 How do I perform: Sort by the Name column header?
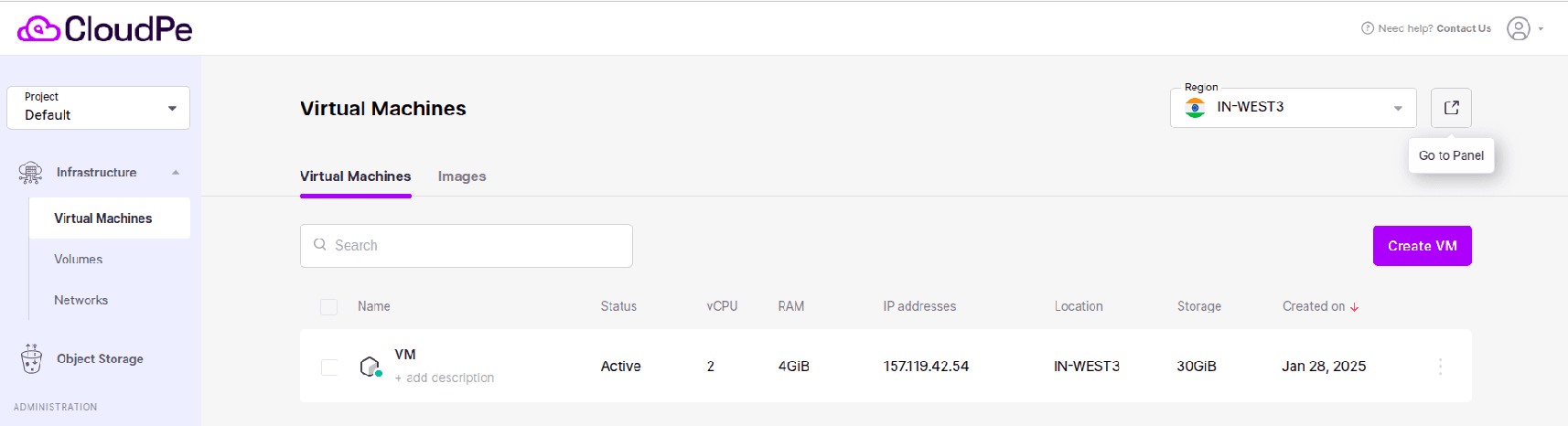374,307
